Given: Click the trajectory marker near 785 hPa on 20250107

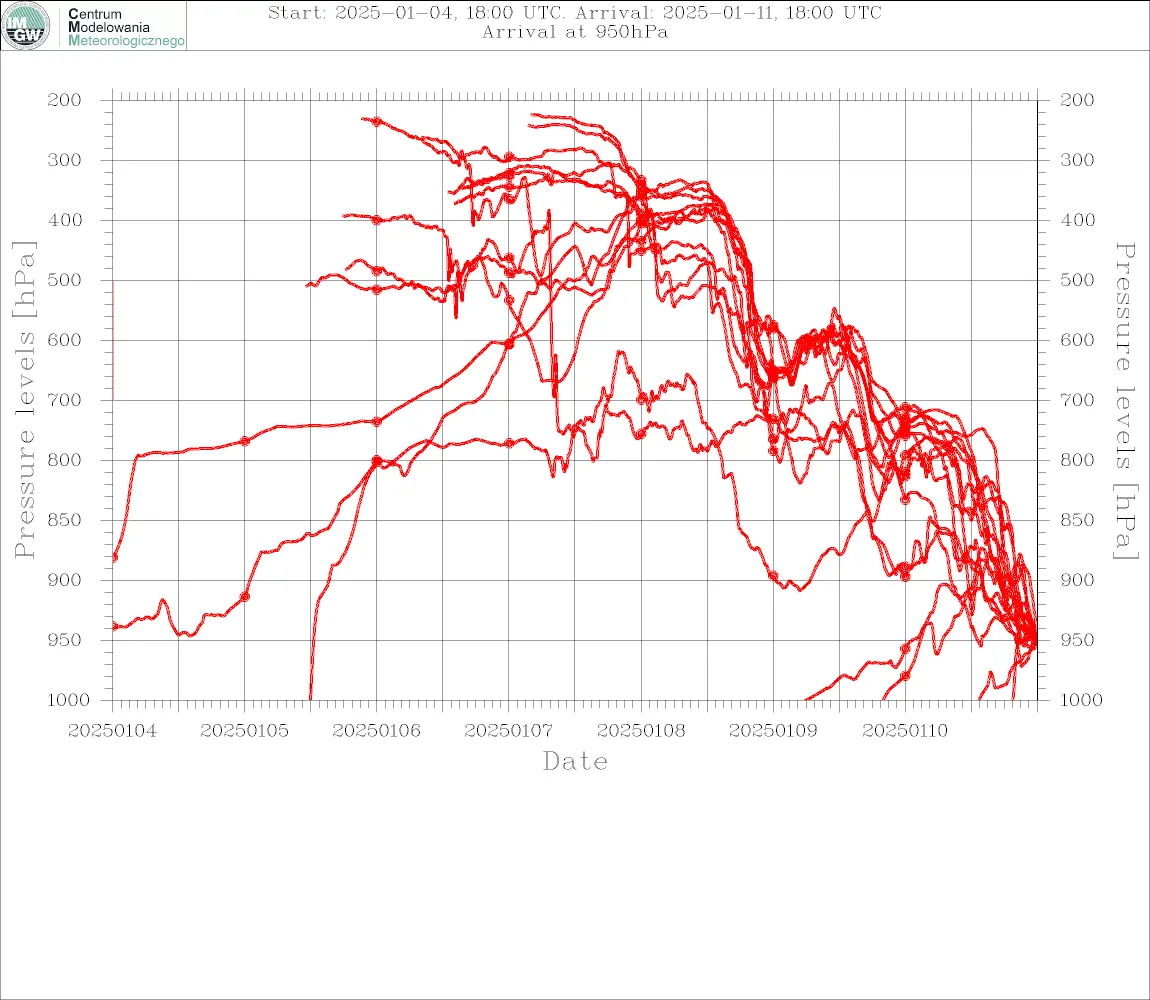Looking at the screenshot, I should pos(509,443).
